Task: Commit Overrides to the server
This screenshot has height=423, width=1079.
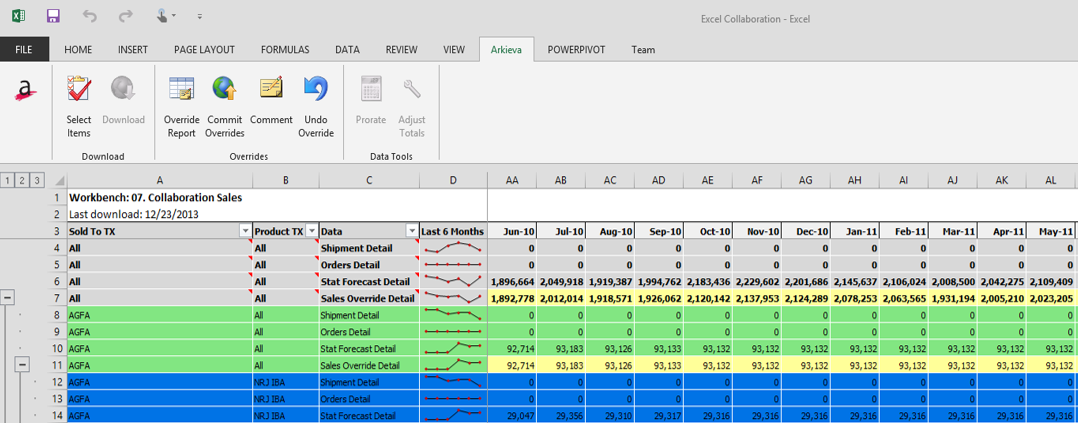Action: (224, 107)
